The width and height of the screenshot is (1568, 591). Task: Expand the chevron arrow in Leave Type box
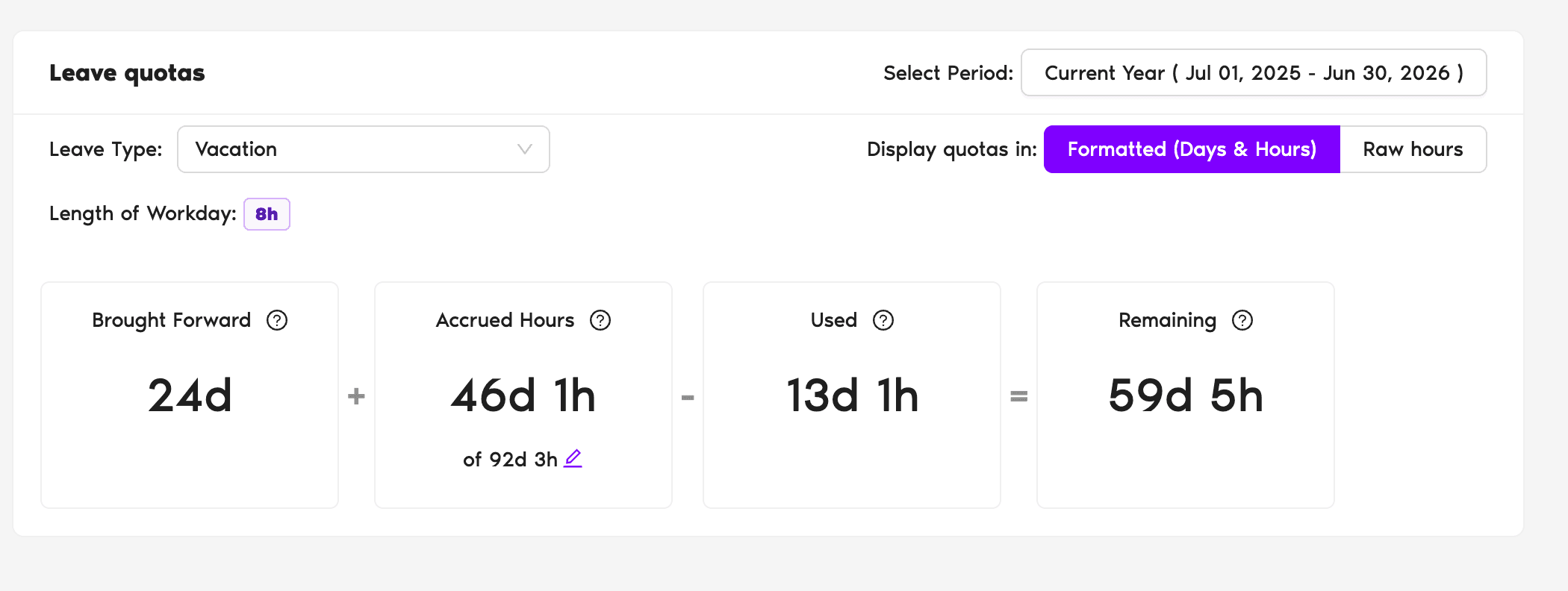[x=525, y=149]
